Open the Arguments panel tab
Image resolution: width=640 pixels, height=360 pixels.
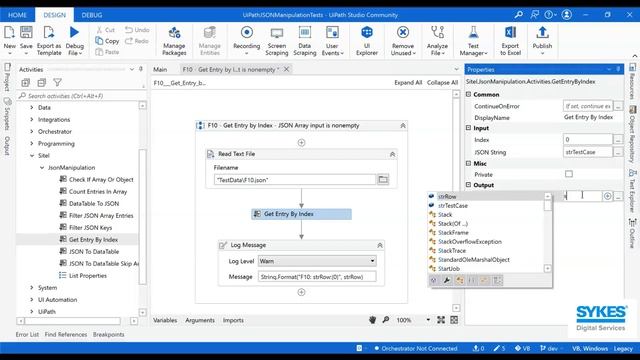click(x=200, y=320)
